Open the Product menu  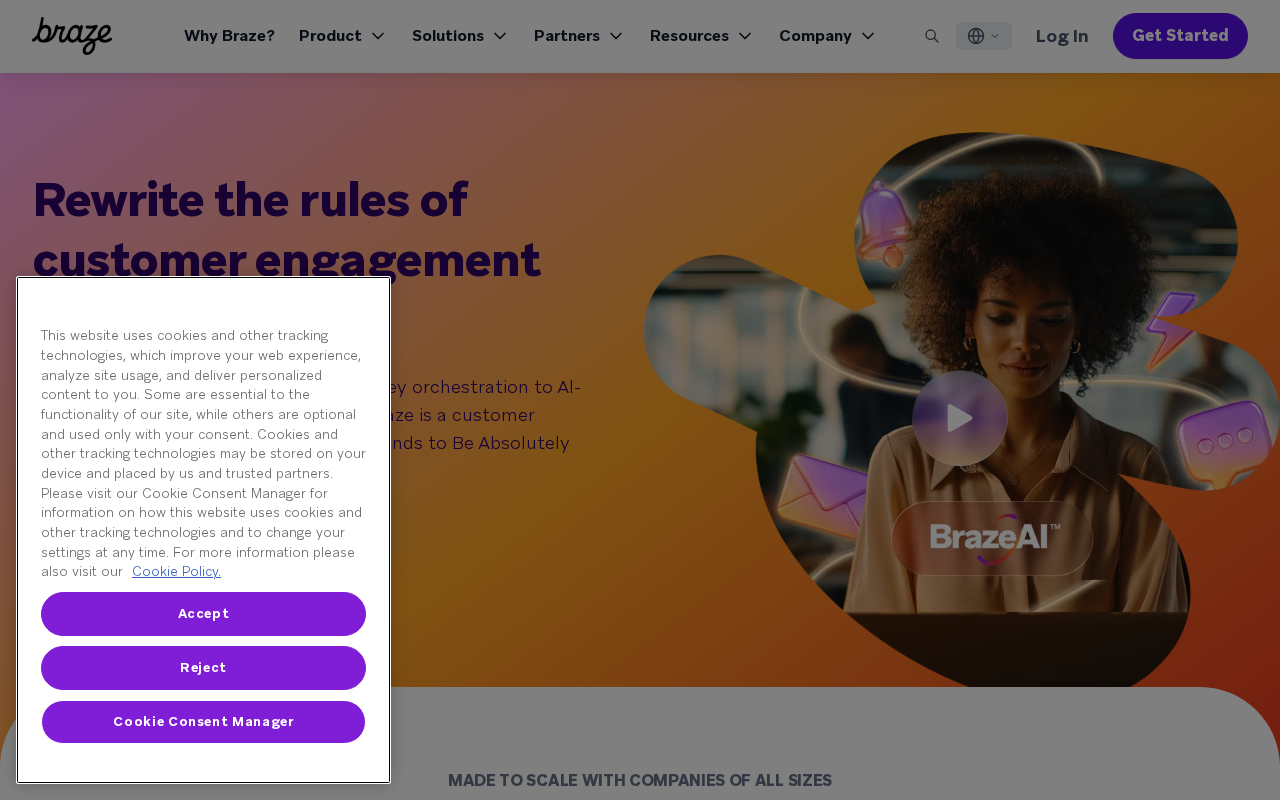click(342, 36)
